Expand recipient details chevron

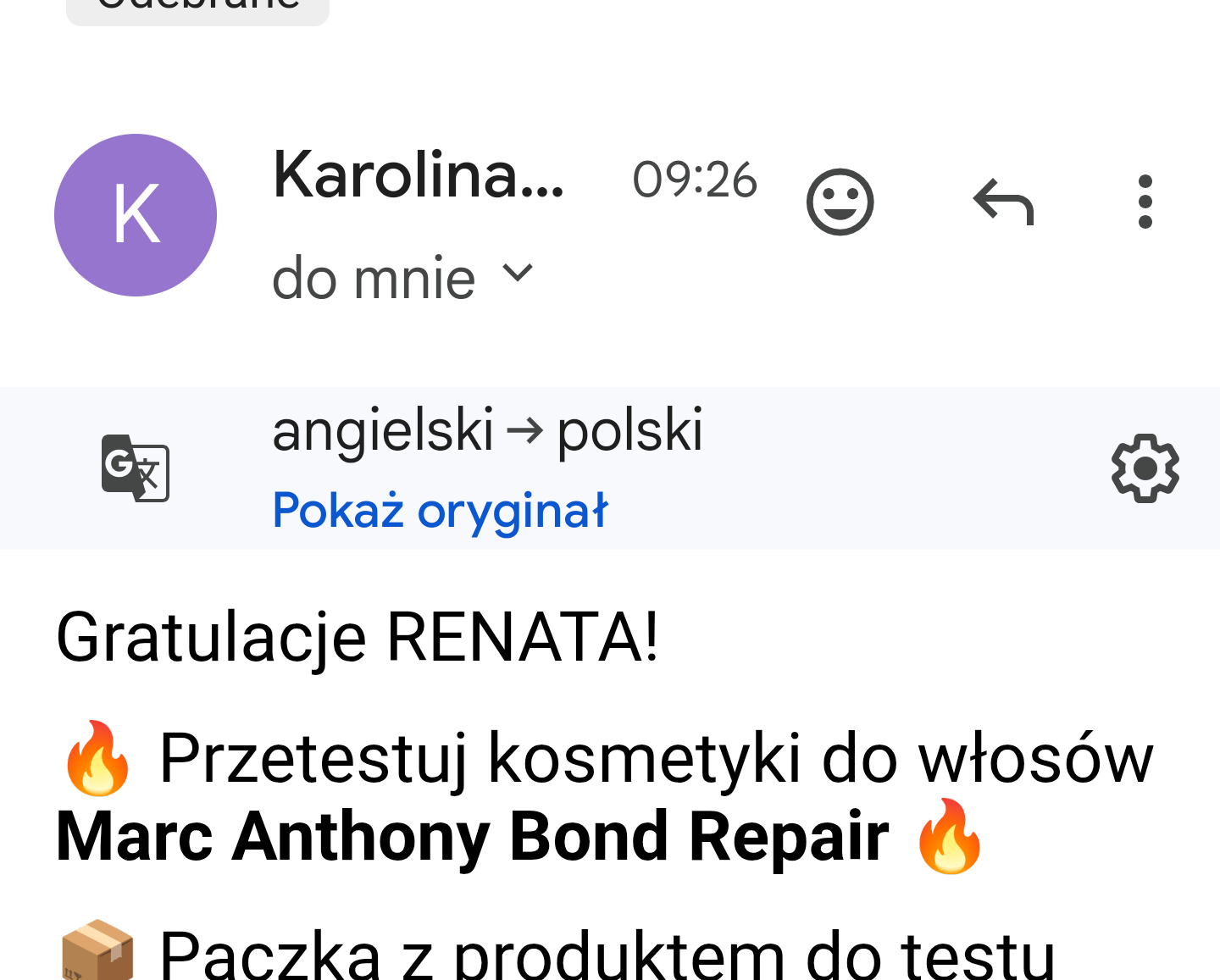click(x=518, y=273)
